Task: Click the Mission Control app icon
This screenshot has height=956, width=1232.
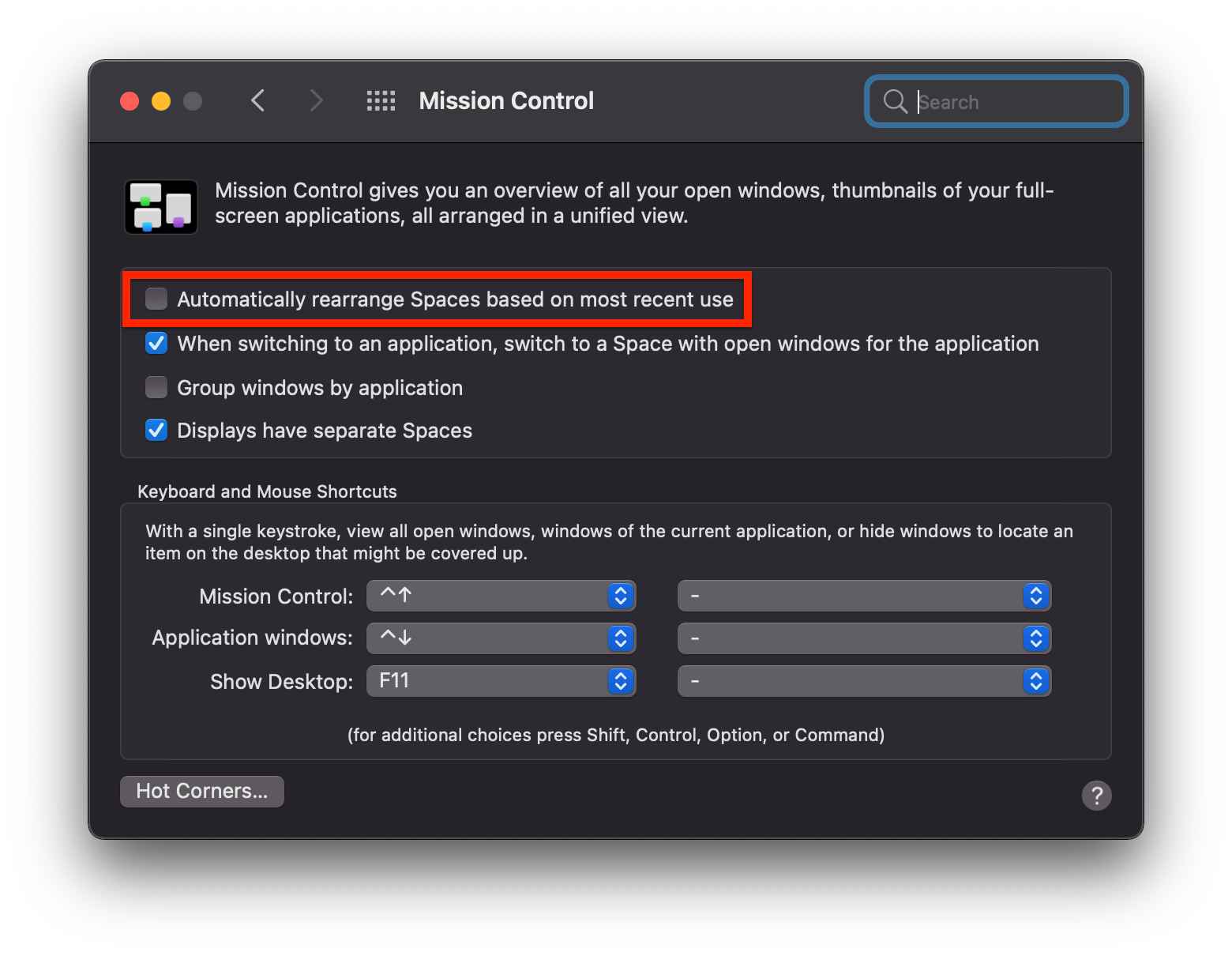Action: click(x=161, y=207)
